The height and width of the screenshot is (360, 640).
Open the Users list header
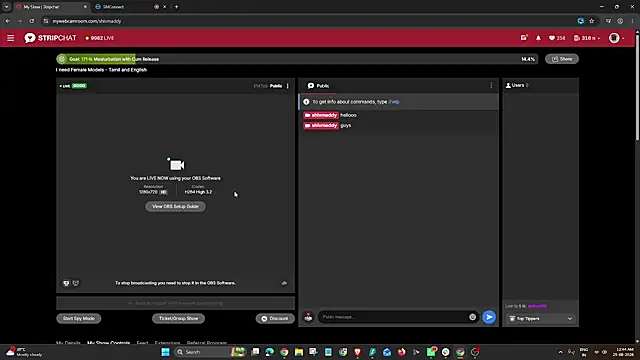tap(517, 85)
